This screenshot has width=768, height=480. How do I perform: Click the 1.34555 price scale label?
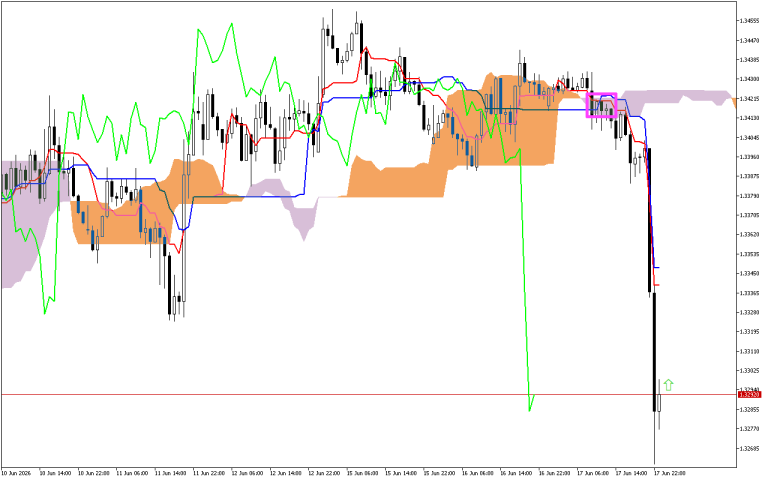750,21
